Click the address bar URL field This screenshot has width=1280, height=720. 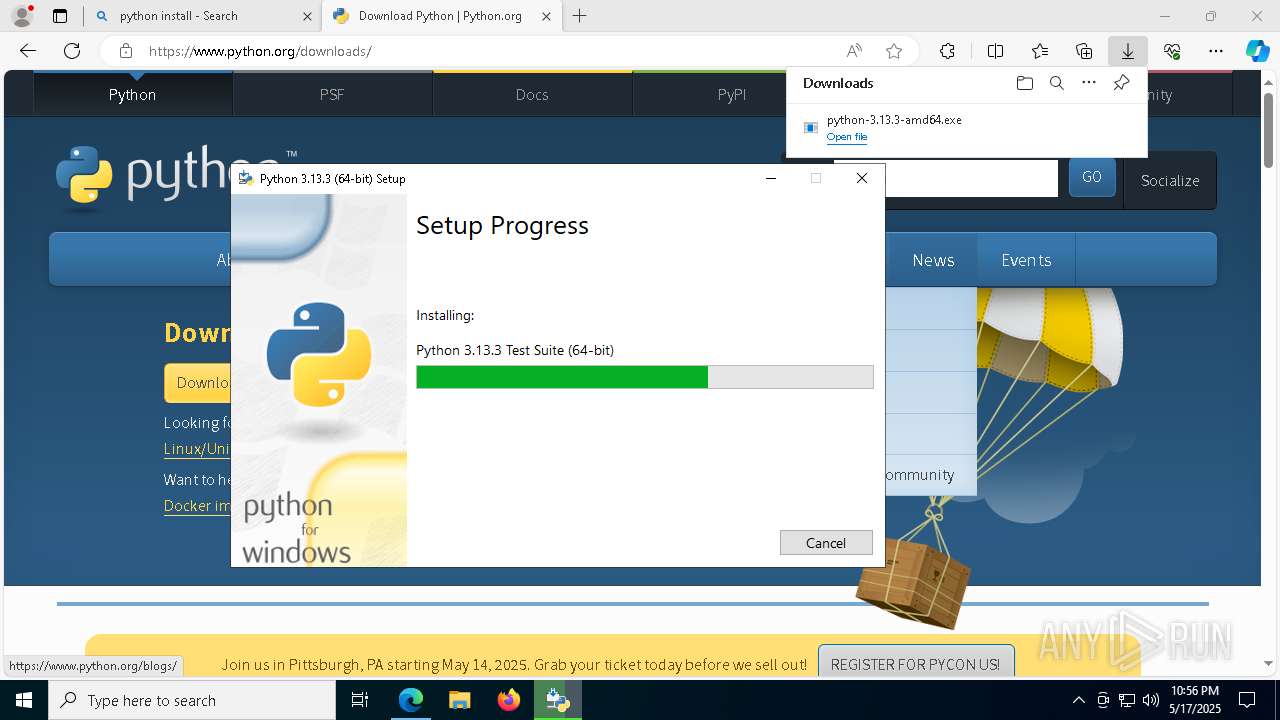pyautogui.click(x=490, y=51)
